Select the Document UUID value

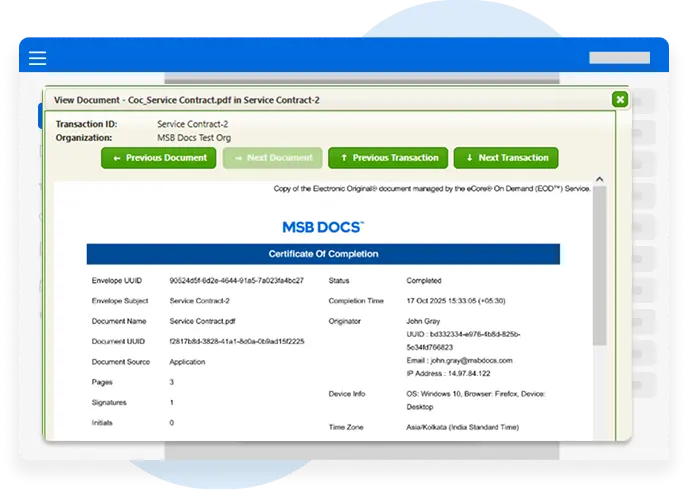237,341
